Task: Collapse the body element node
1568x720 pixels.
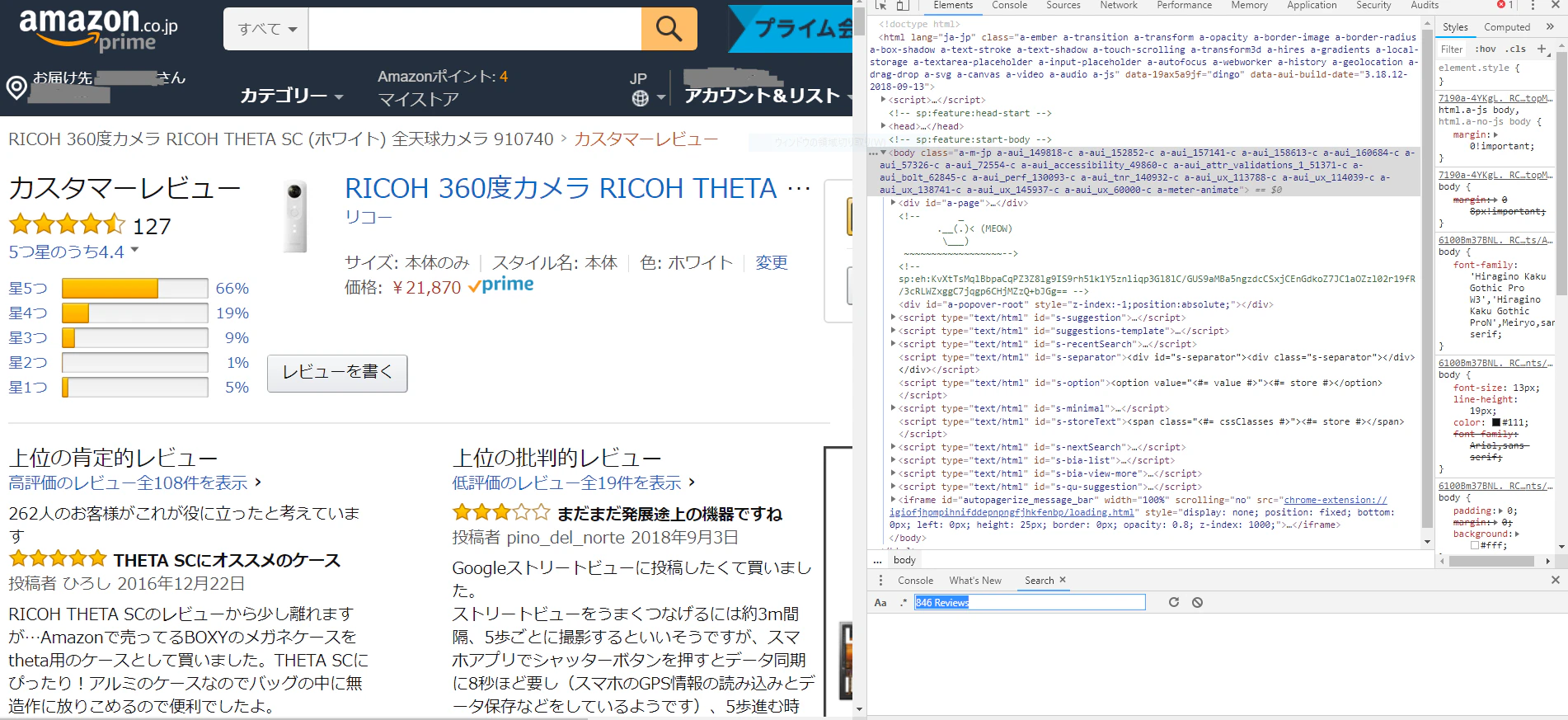Action: [x=884, y=153]
